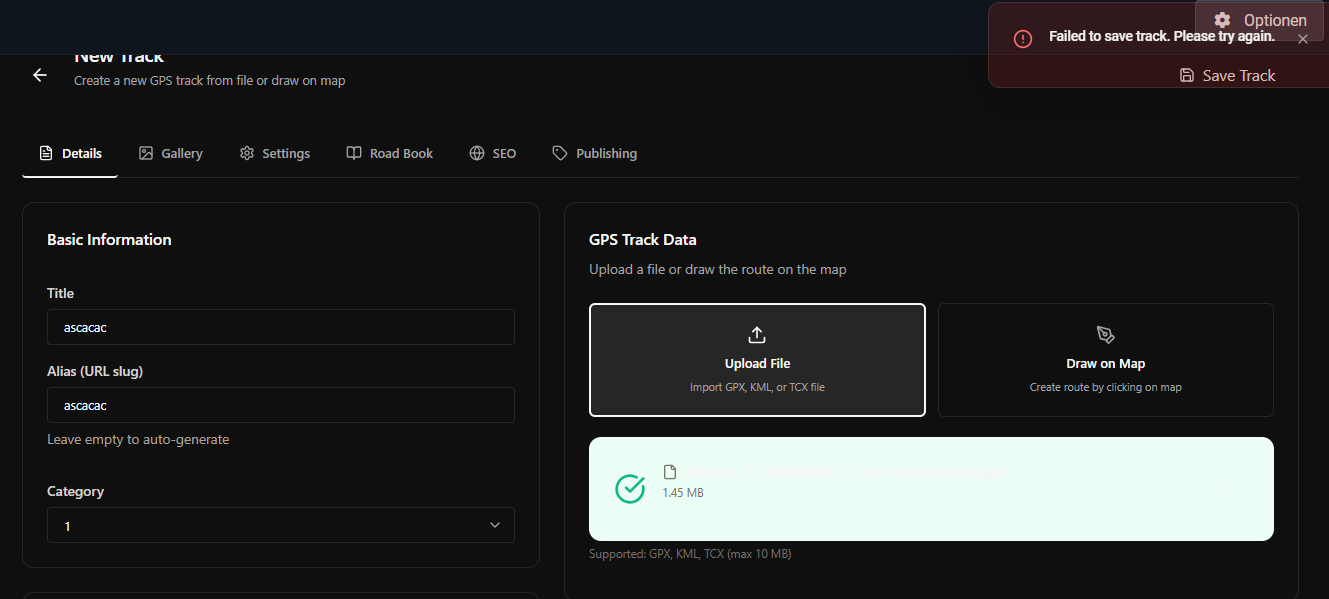Expand Category list using chevron arrow

pos(494,525)
